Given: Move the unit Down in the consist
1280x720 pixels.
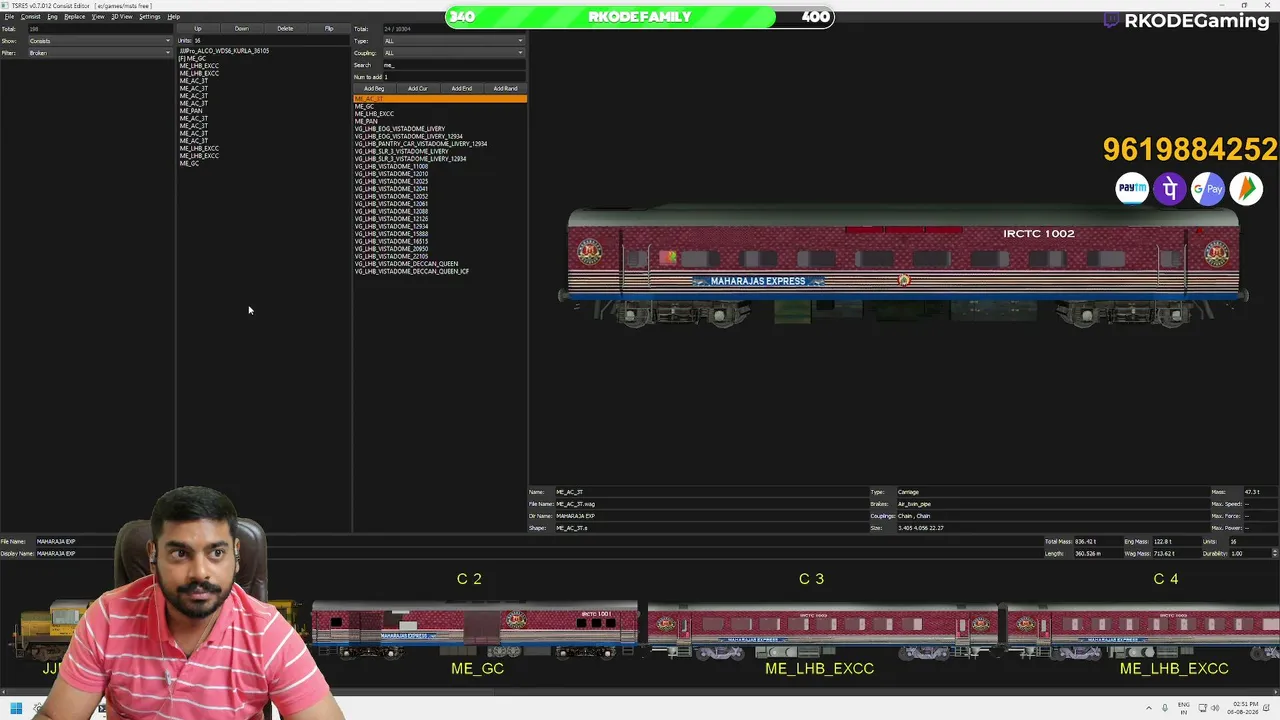Looking at the screenshot, I should pos(242,29).
